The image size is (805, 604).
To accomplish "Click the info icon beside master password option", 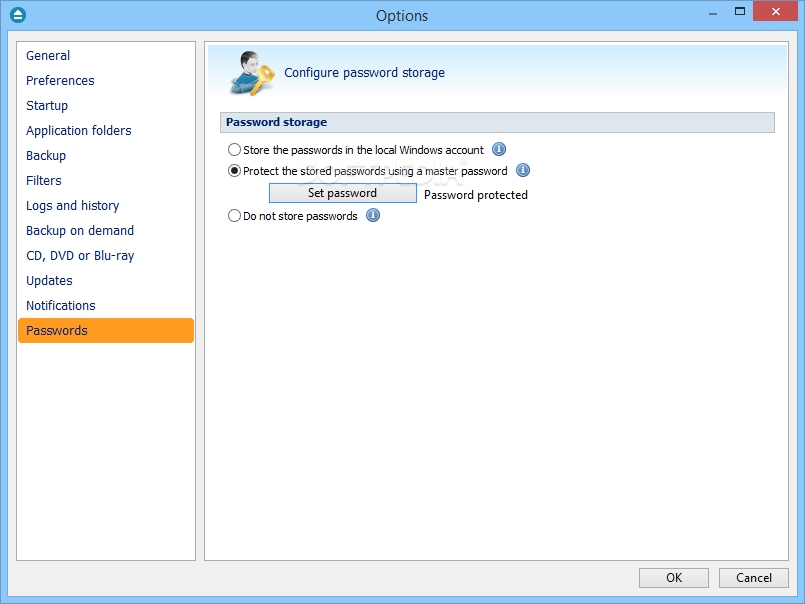I will [523, 170].
